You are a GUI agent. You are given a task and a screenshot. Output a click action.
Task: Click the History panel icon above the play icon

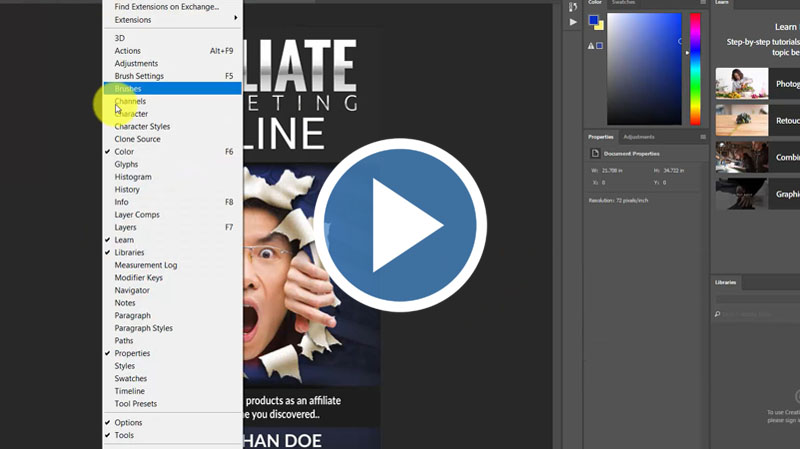(573, 5)
